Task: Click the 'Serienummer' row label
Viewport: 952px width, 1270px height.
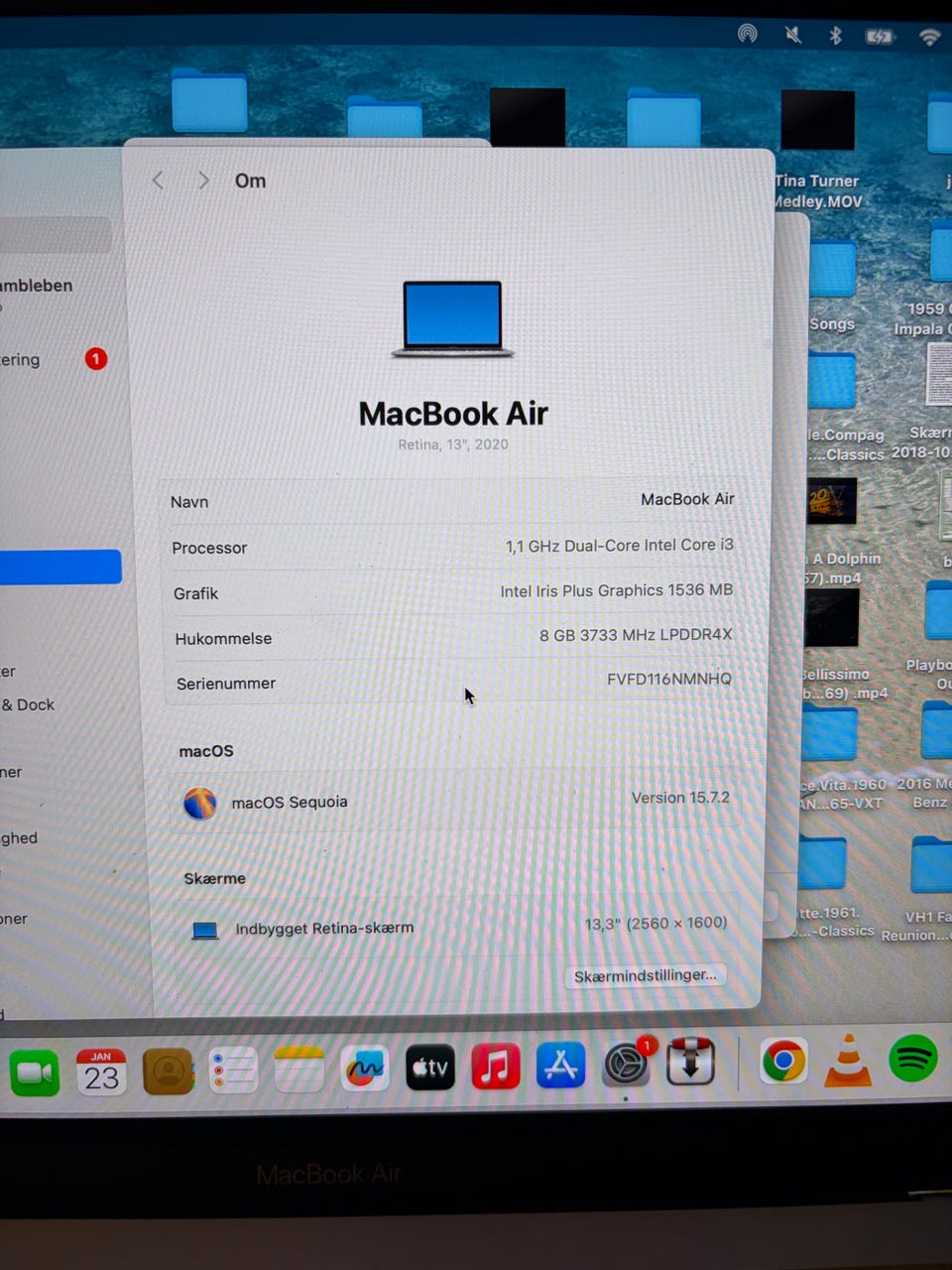Action: pos(226,683)
